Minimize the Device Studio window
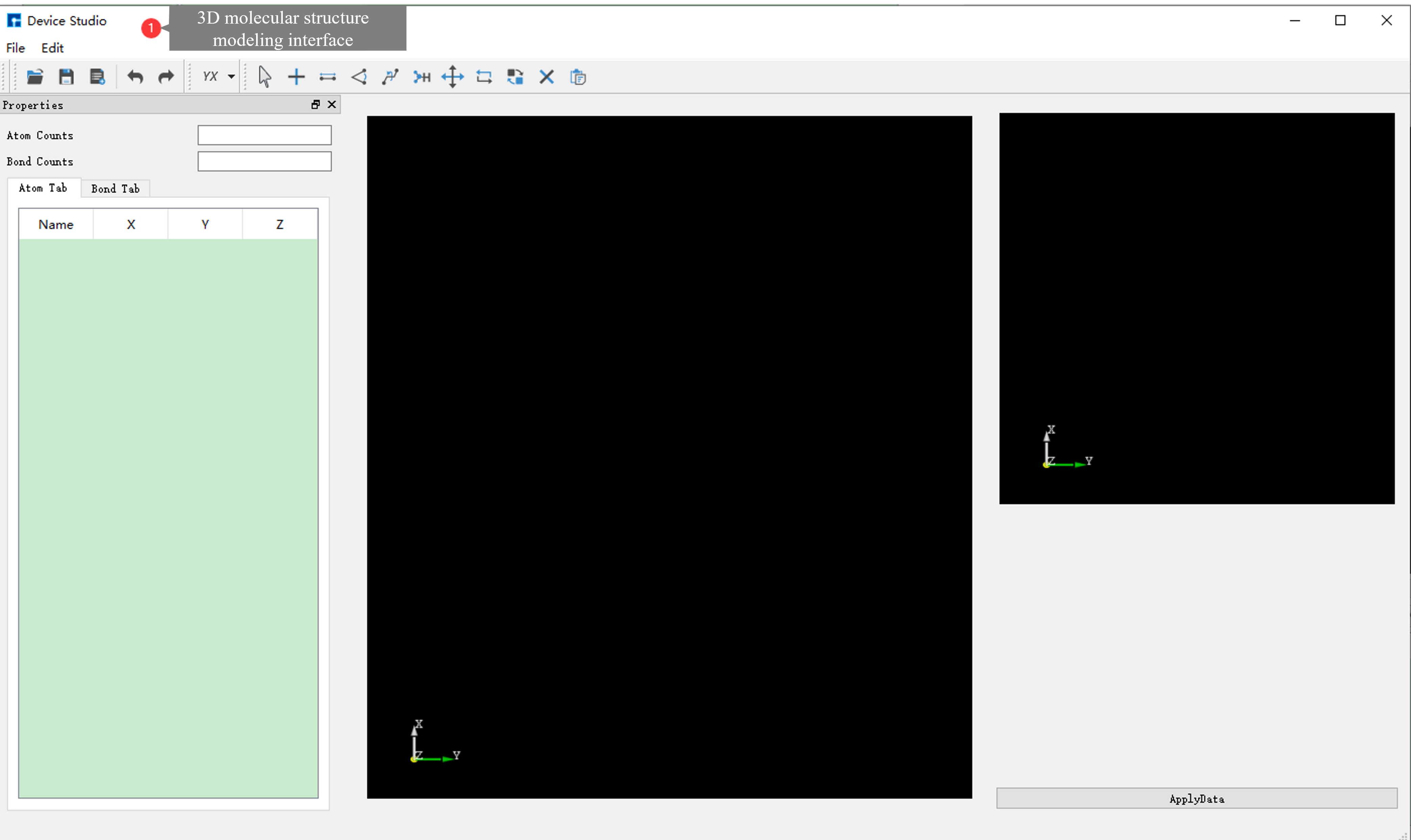The image size is (1411, 840). point(1294,21)
